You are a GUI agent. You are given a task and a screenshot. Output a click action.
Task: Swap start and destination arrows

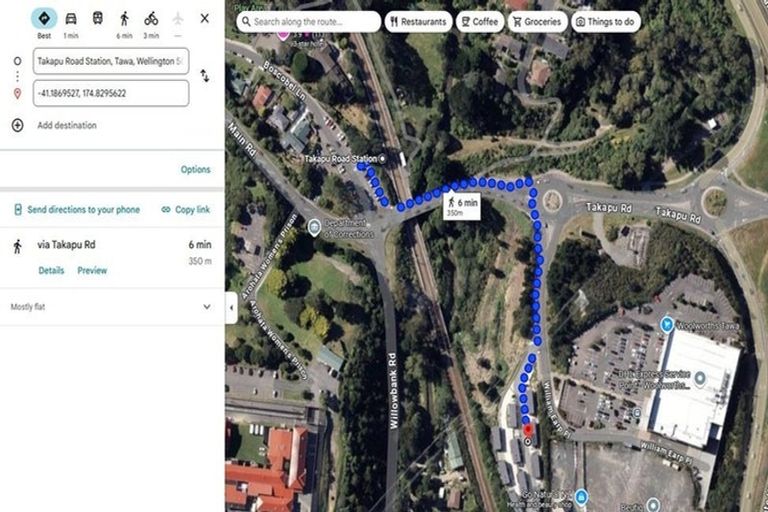click(x=205, y=76)
